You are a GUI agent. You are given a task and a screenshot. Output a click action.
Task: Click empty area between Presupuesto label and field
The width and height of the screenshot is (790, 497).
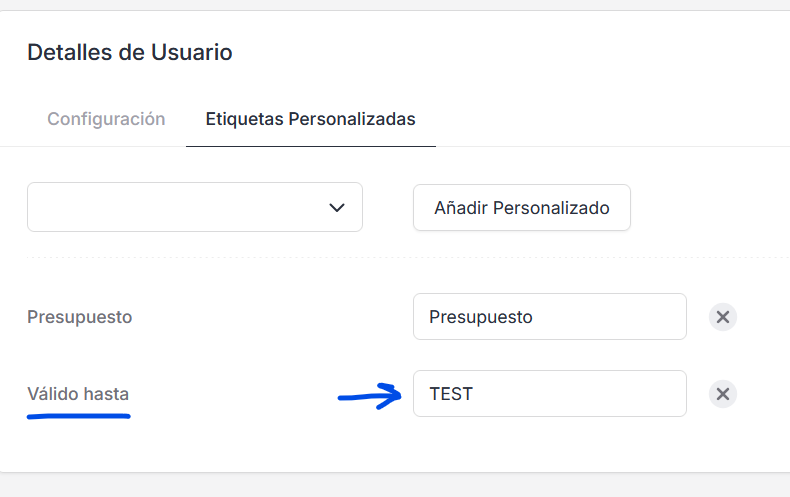[272, 317]
